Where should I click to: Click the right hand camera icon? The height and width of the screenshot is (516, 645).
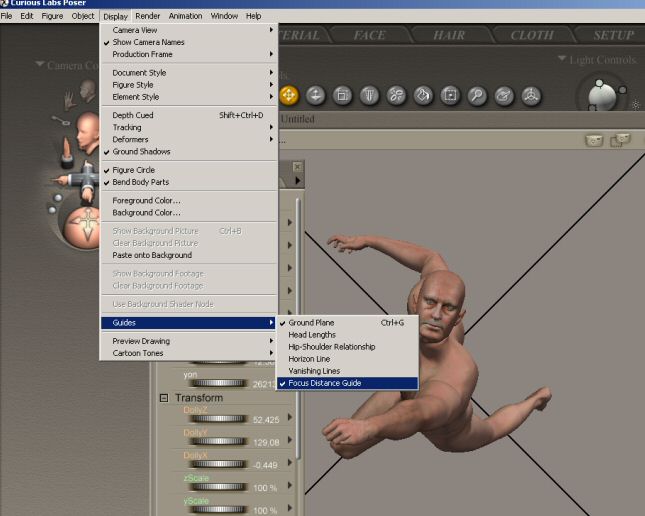click(x=69, y=100)
